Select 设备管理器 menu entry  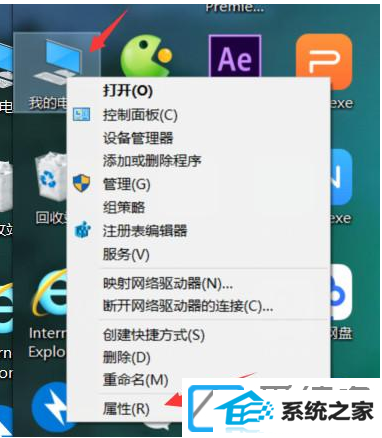pyautogui.click(x=138, y=138)
